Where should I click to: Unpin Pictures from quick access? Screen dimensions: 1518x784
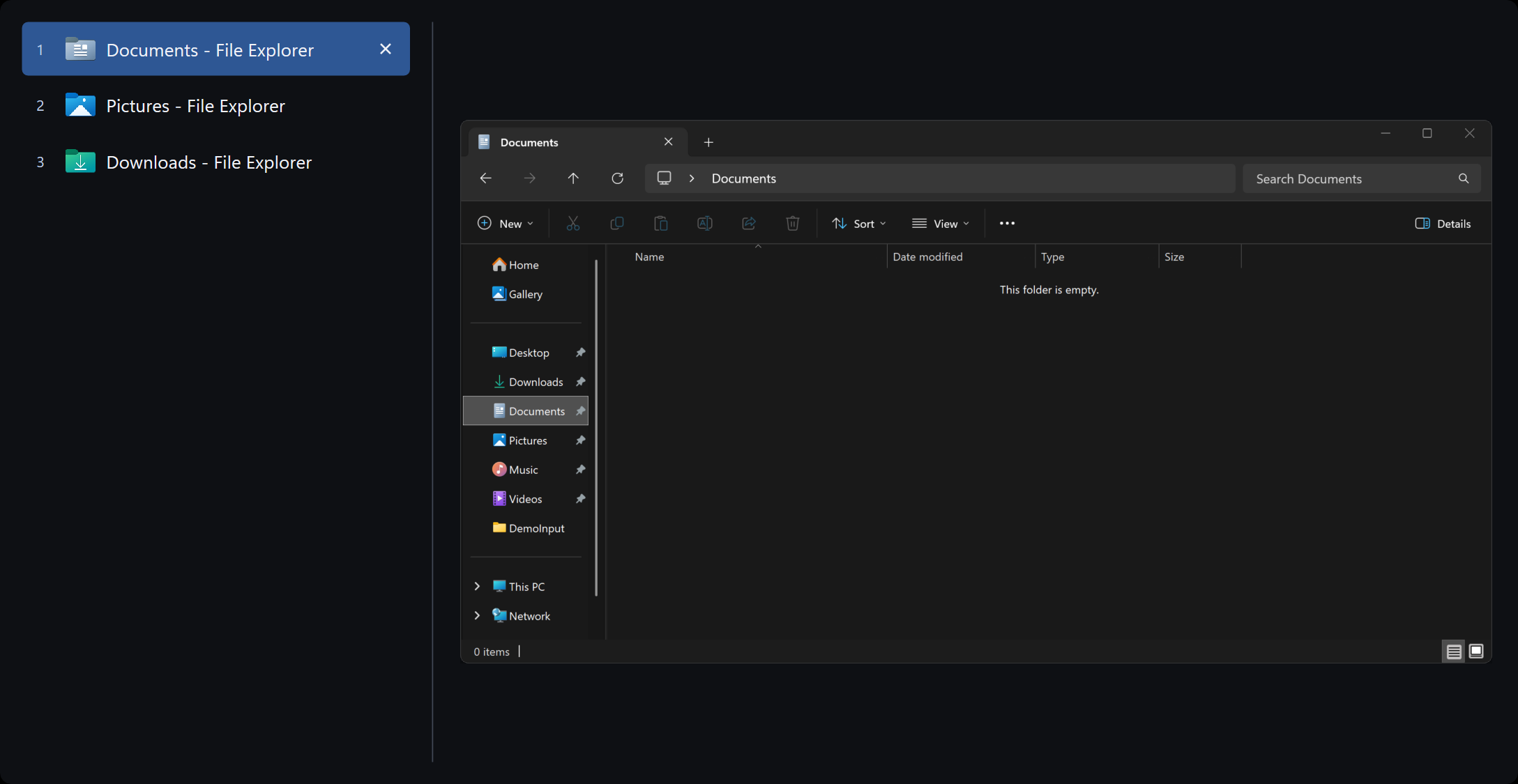point(580,440)
